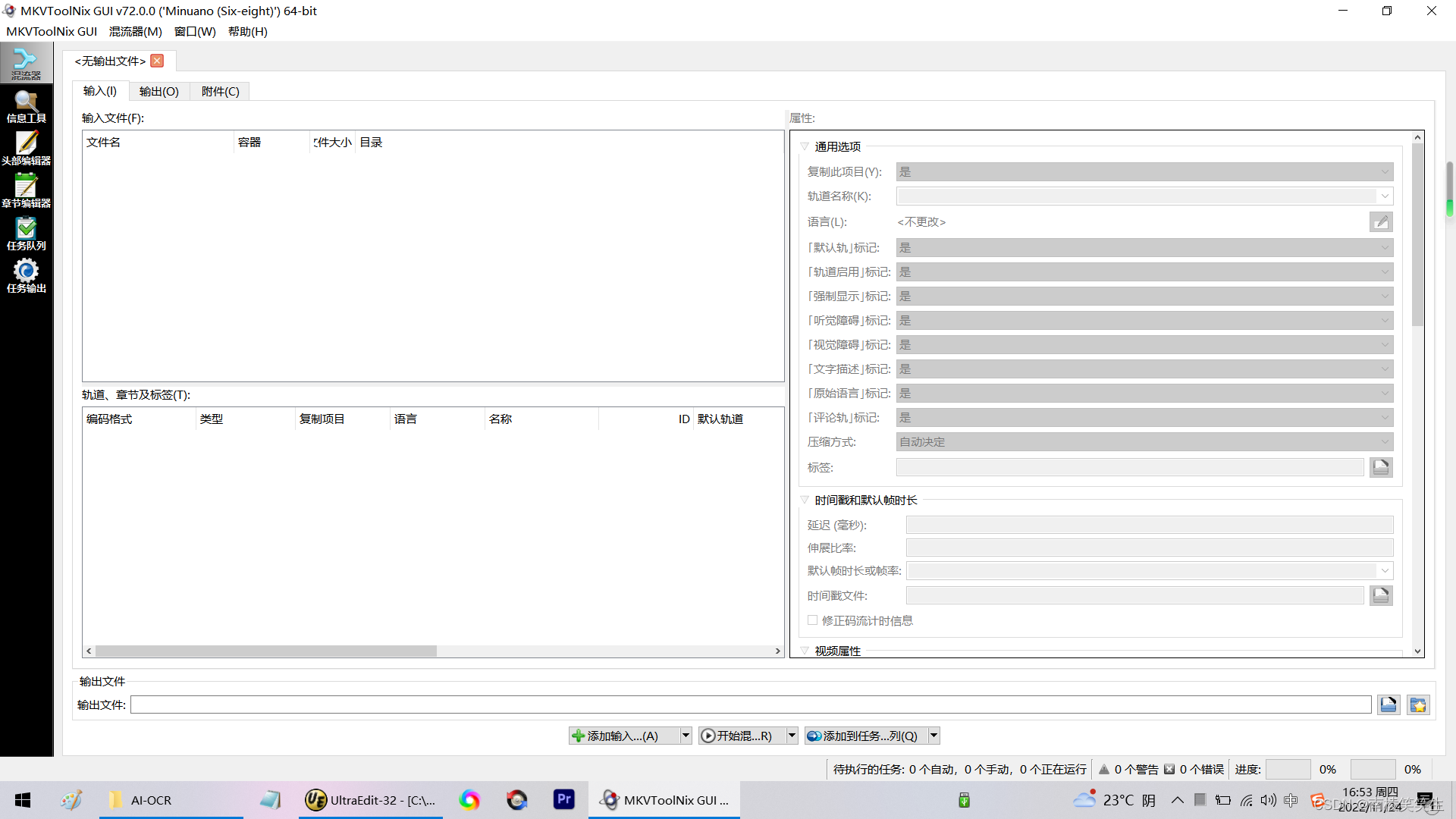Screen dimensions: 1456x819
Task: Open 窗口(W) menu
Action: [195, 31]
